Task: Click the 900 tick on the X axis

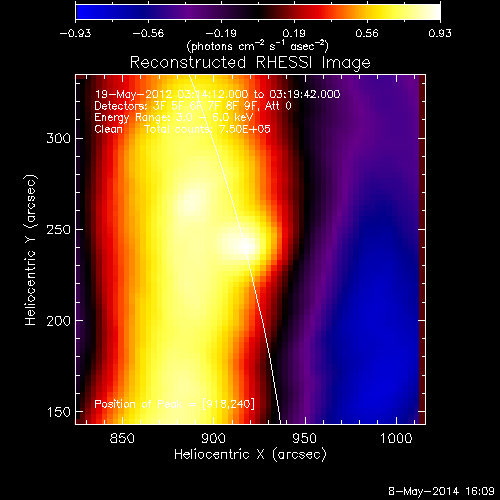Action: pos(213,438)
